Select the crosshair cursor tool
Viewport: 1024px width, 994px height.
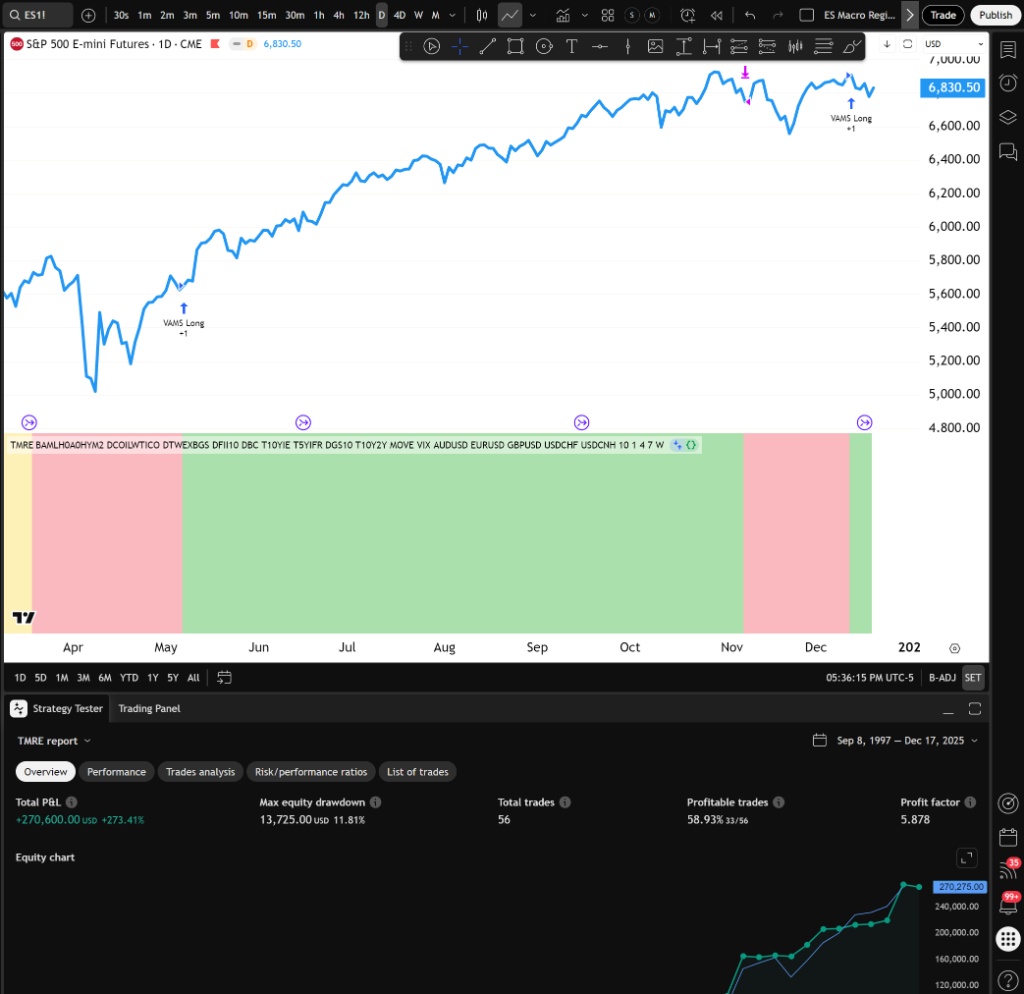(x=459, y=46)
